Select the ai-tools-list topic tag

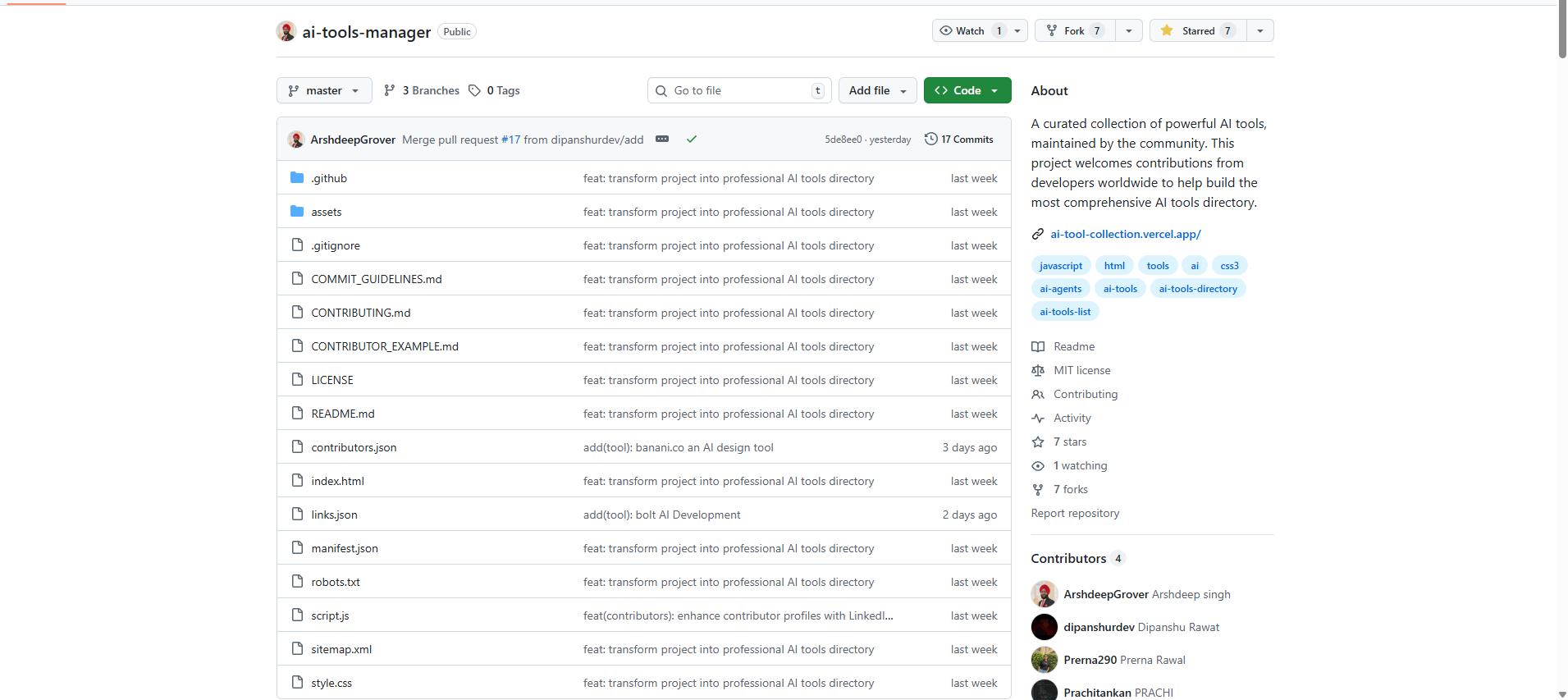pyautogui.click(x=1065, y=311)
